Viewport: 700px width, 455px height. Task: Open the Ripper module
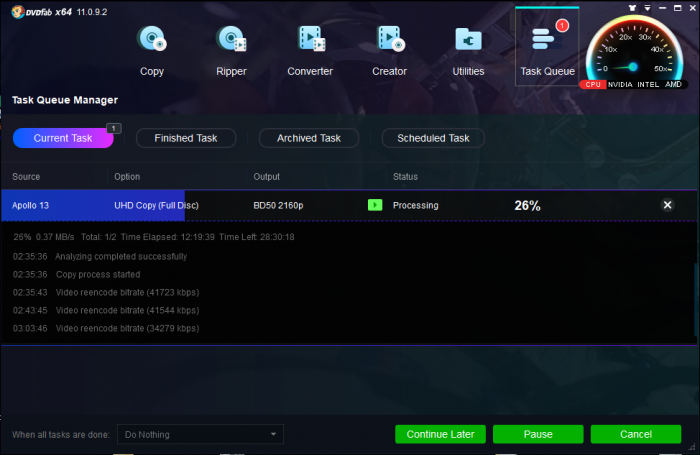pyautogui.click(x=231, y=50)
